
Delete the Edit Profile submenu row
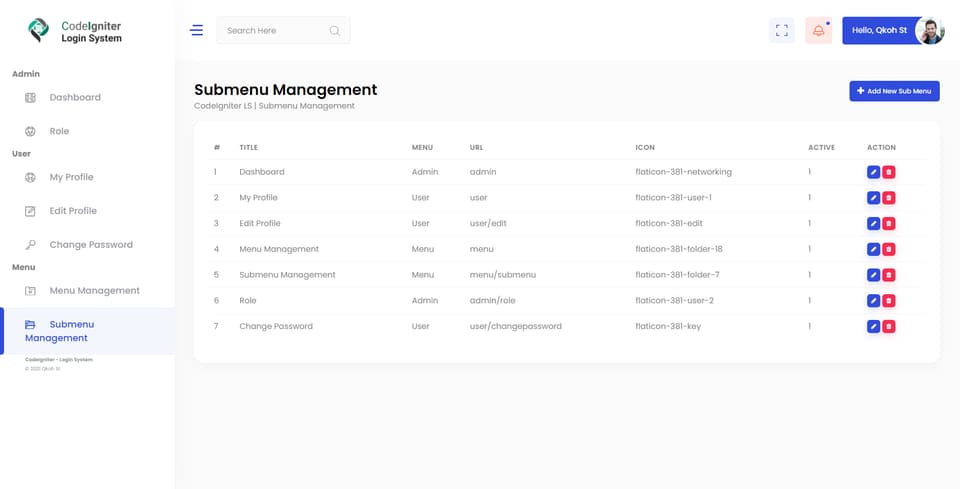click(x=889, y=223)
